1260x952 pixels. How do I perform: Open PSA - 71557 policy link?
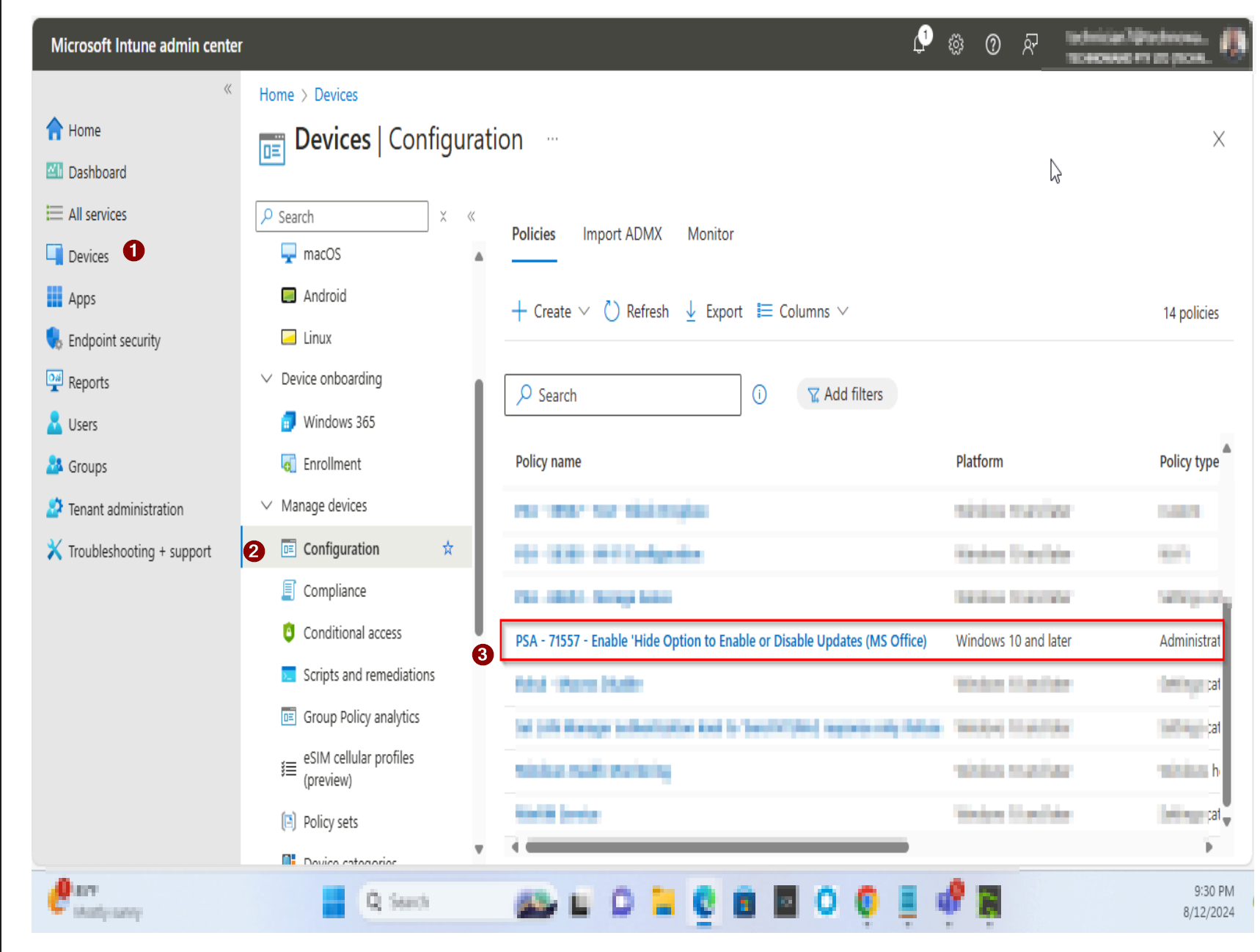pos(720,640)
